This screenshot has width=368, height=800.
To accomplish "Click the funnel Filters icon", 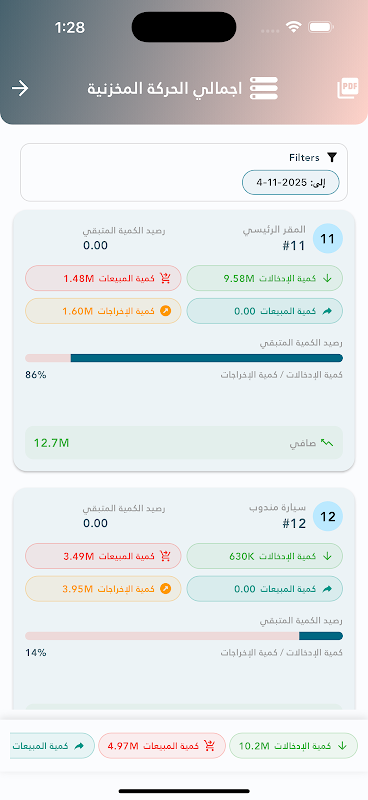I will click(332, 158).
